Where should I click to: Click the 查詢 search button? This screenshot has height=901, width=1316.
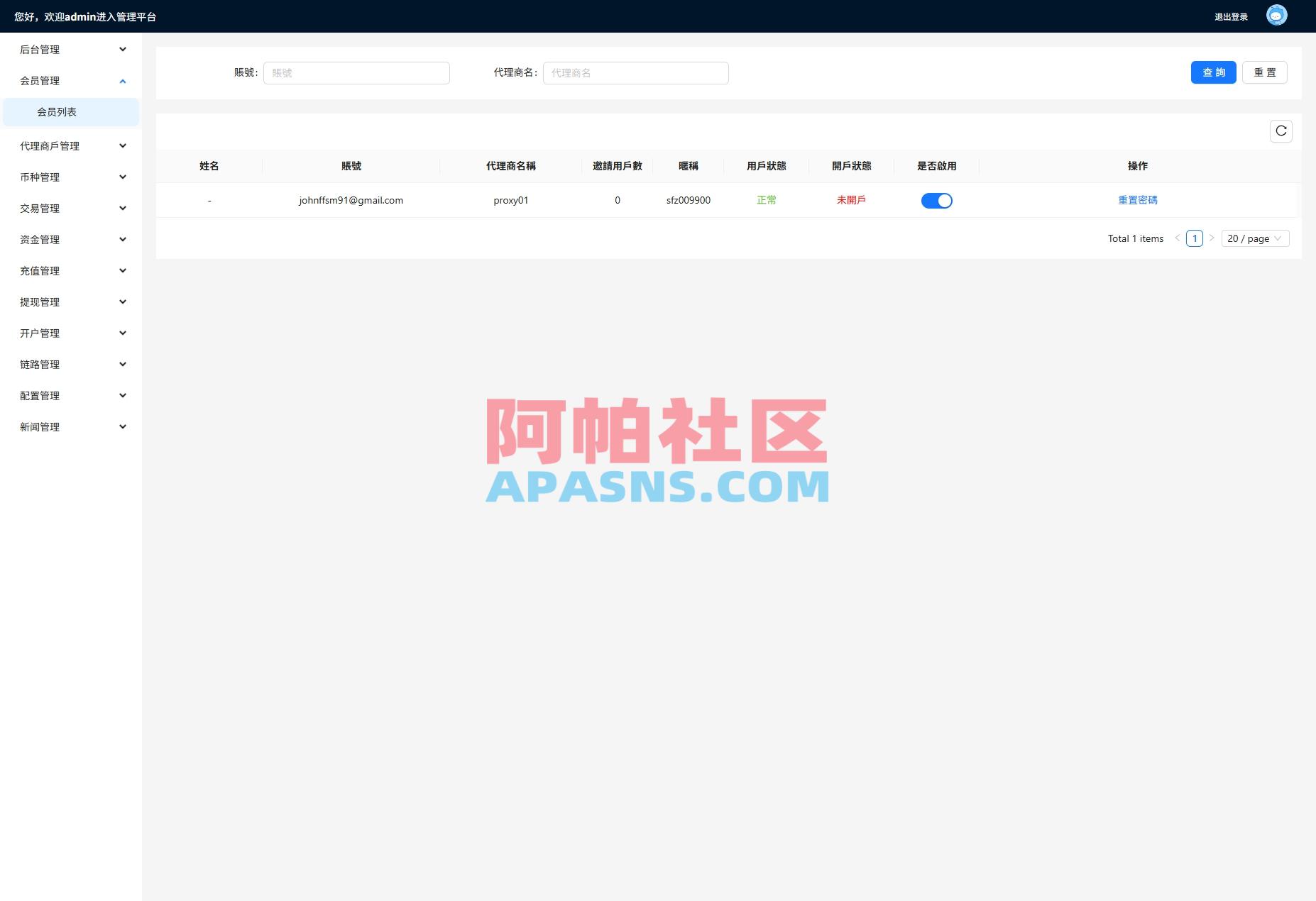click(x=1214, y=72)
